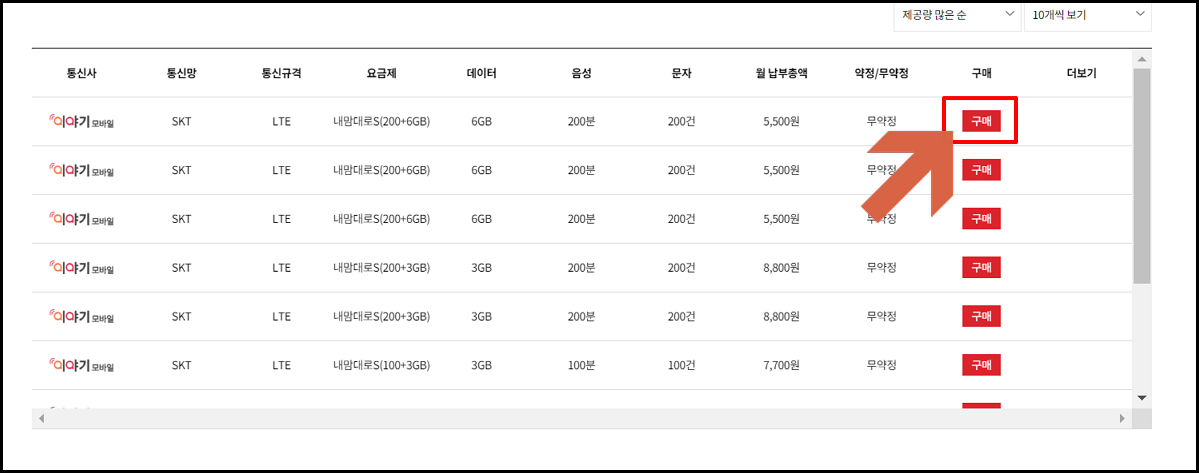Click the 월 납부총액 column header

point(781,73)
